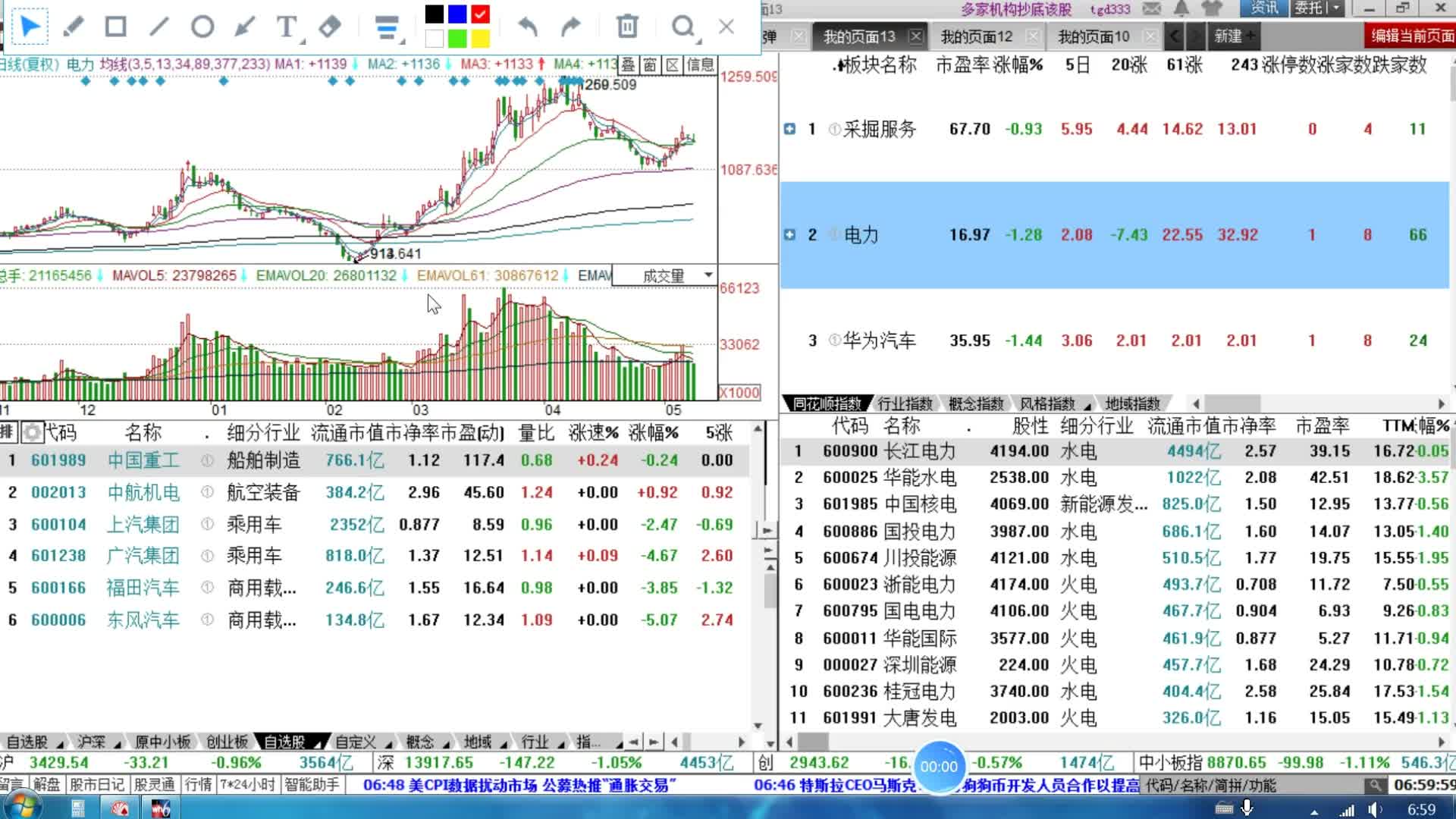Select stock row 长江电力

pos(1115,451)
